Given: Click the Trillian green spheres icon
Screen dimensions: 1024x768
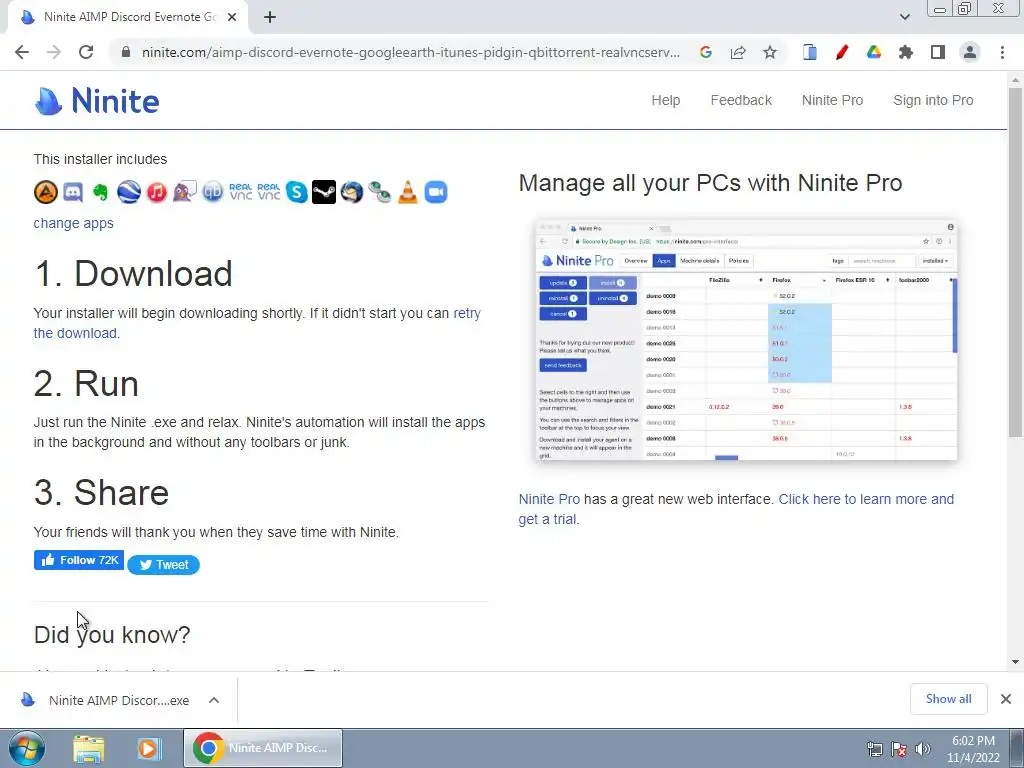Looking at the screenshot, I should tap(379, 192).
